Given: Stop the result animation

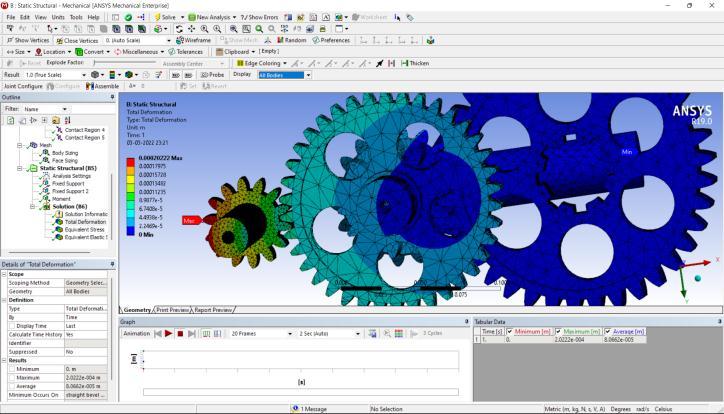Looking at the screenshot, I should pos(181,333).
